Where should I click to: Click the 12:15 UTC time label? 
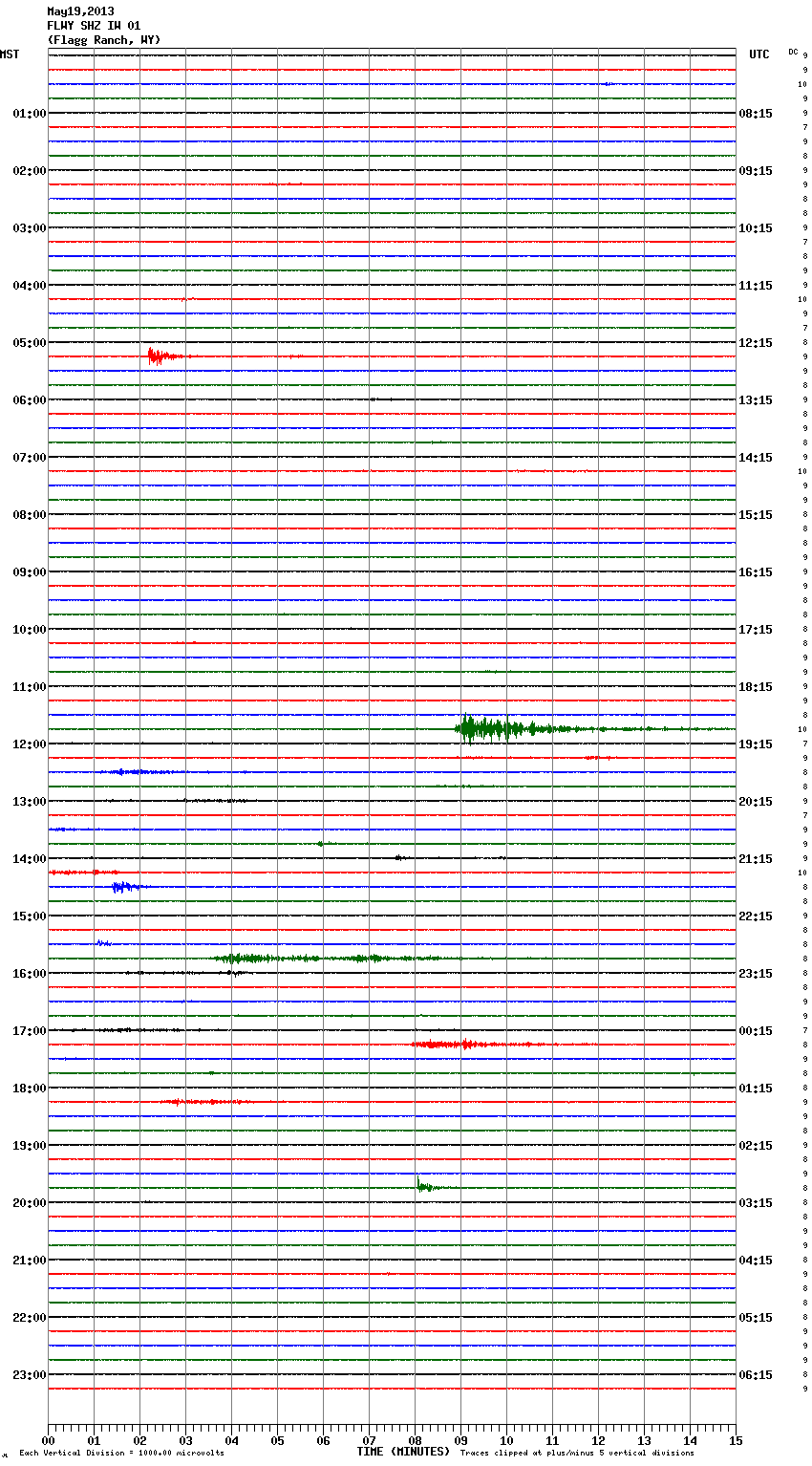coord(756,343)
